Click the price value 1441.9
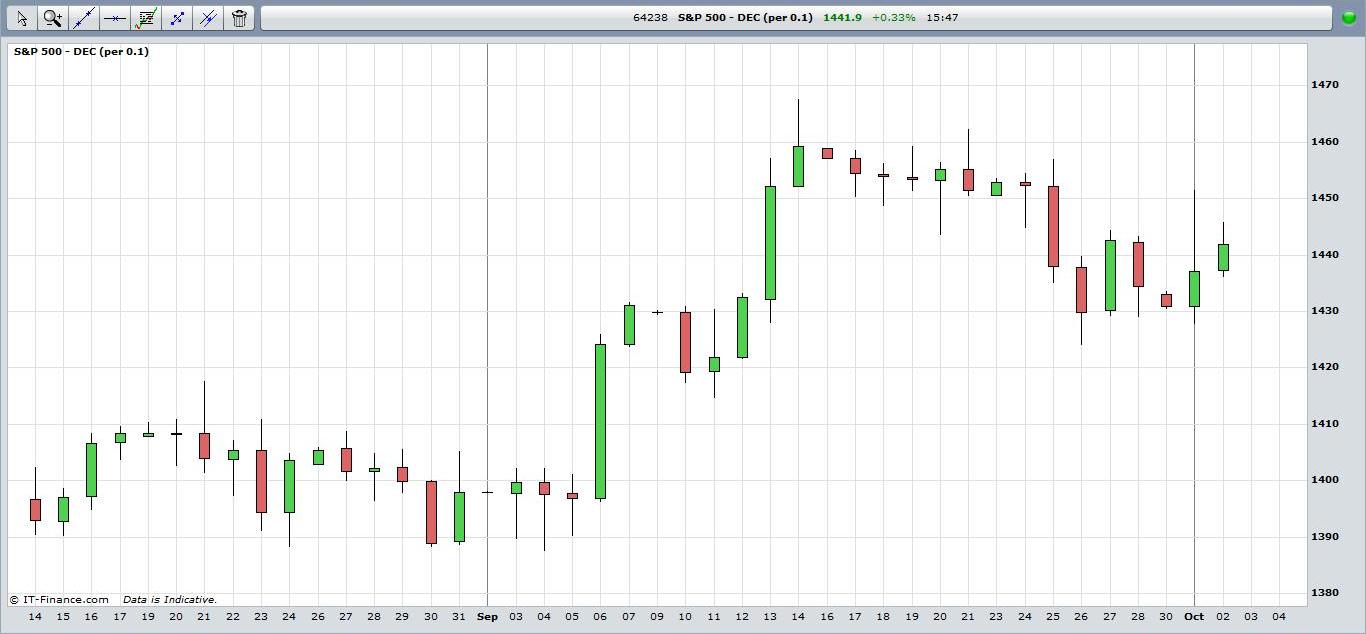Viewport: 1366px width, 634px height. pyautogui.click(x=842, y=18)
